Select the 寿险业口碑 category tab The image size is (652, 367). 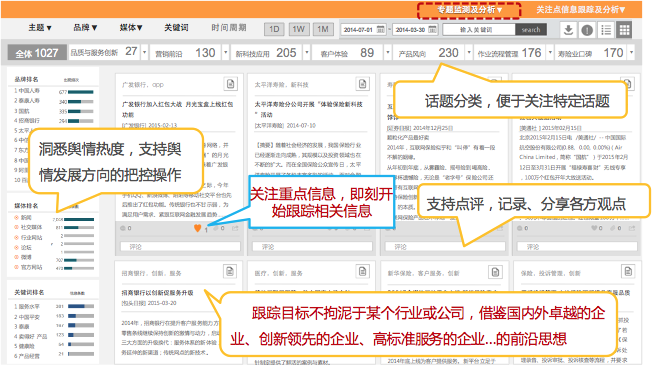tap(591, 53)
